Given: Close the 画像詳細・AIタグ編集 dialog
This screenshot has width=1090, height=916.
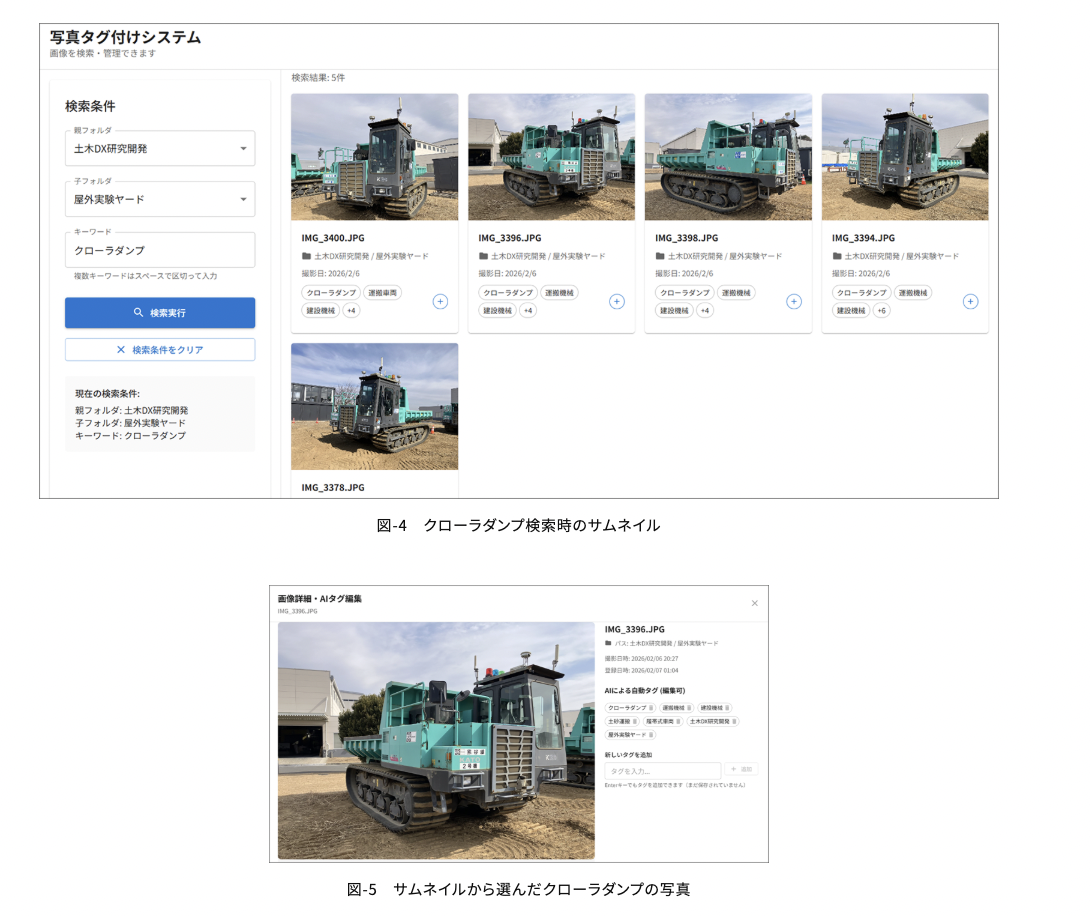Looking at the screenshot, I should coord(754,603).
